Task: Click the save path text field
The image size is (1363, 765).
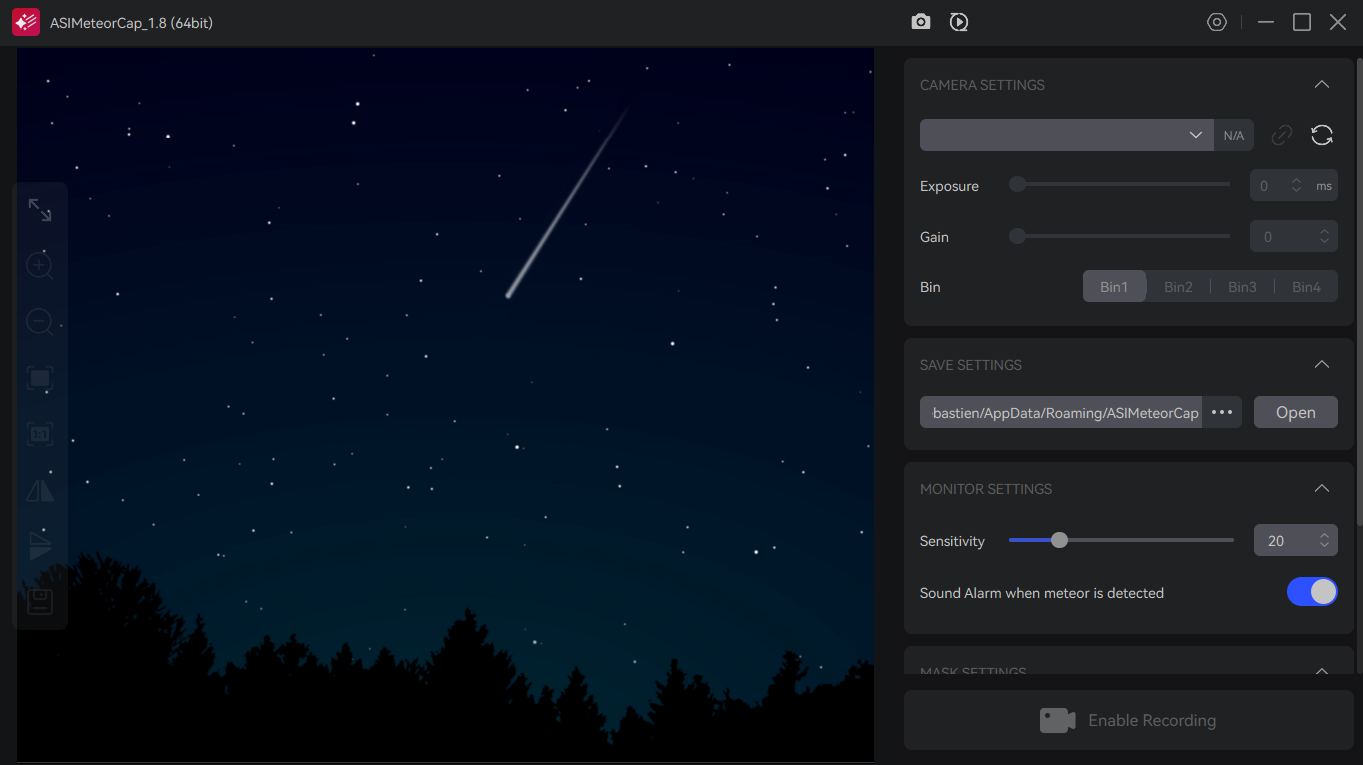Action: 1061,412
